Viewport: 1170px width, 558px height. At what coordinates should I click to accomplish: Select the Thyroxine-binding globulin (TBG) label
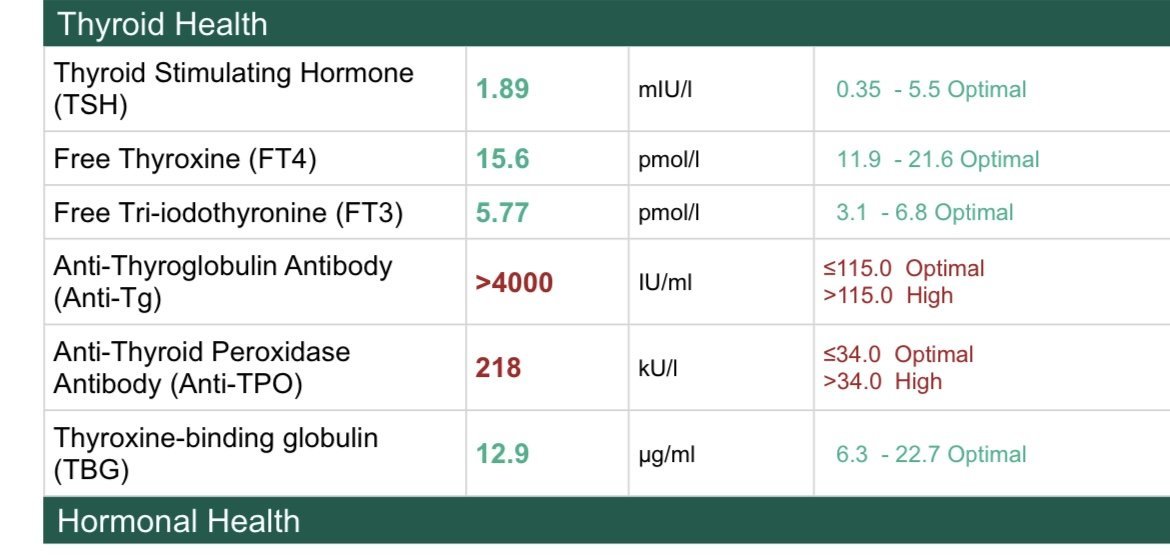click(216, 453)
